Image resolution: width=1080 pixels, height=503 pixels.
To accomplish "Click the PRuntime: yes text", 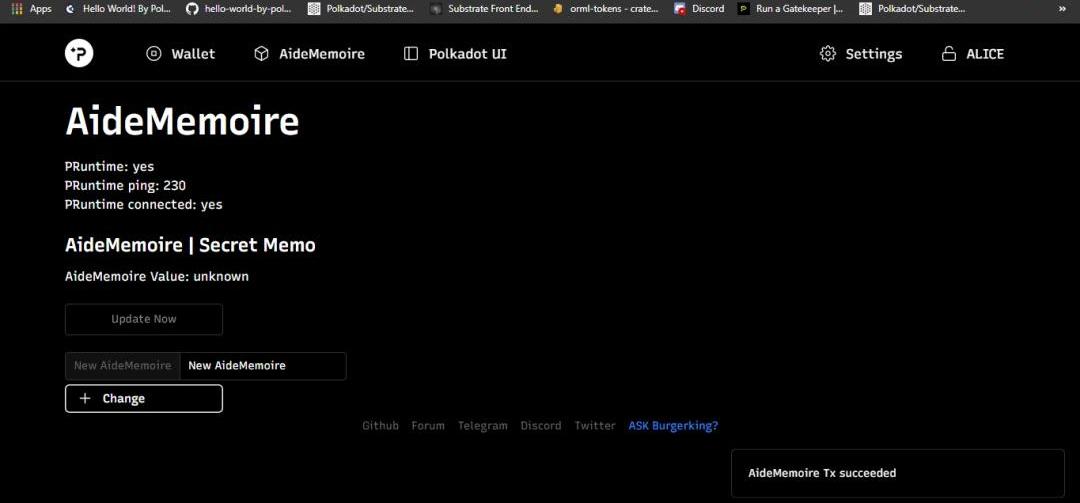I will click(110, 167).
